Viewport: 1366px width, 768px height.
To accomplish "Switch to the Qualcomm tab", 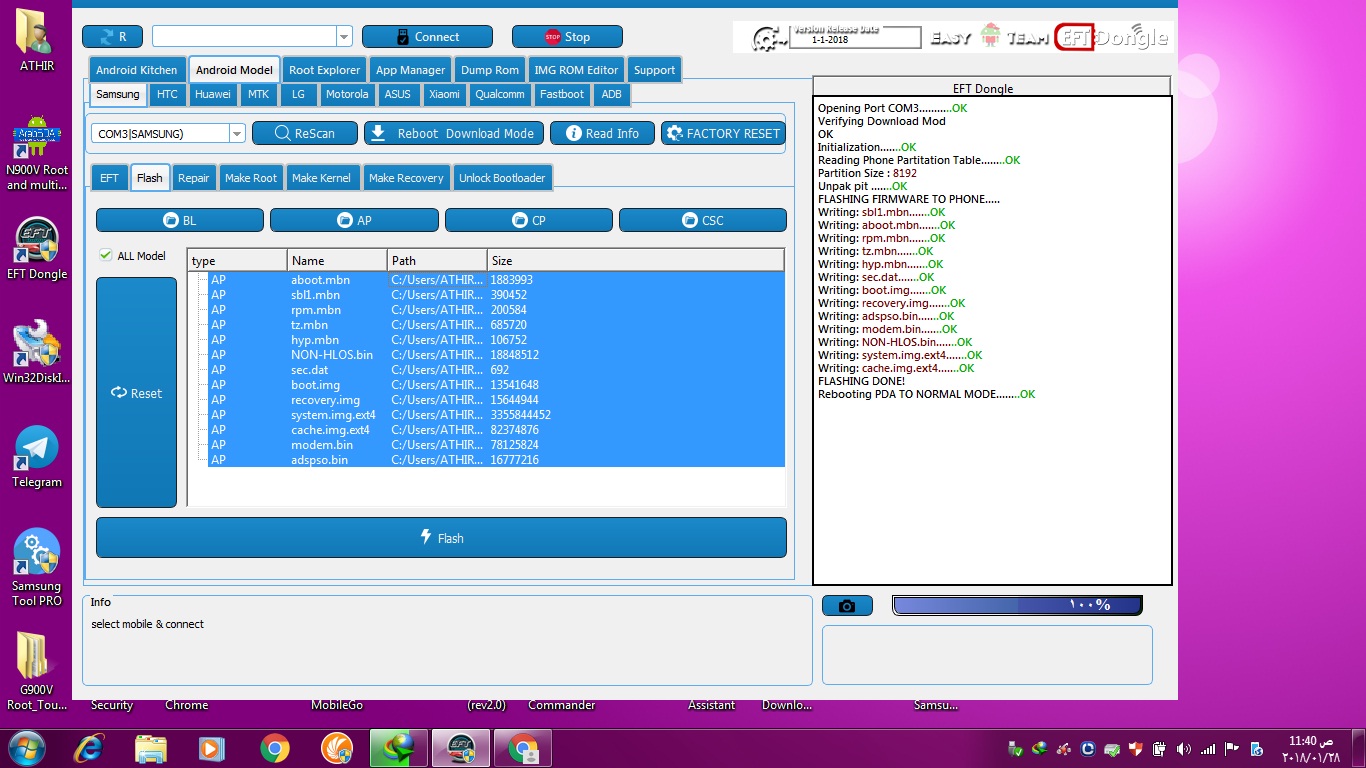I will click(500, 94).
